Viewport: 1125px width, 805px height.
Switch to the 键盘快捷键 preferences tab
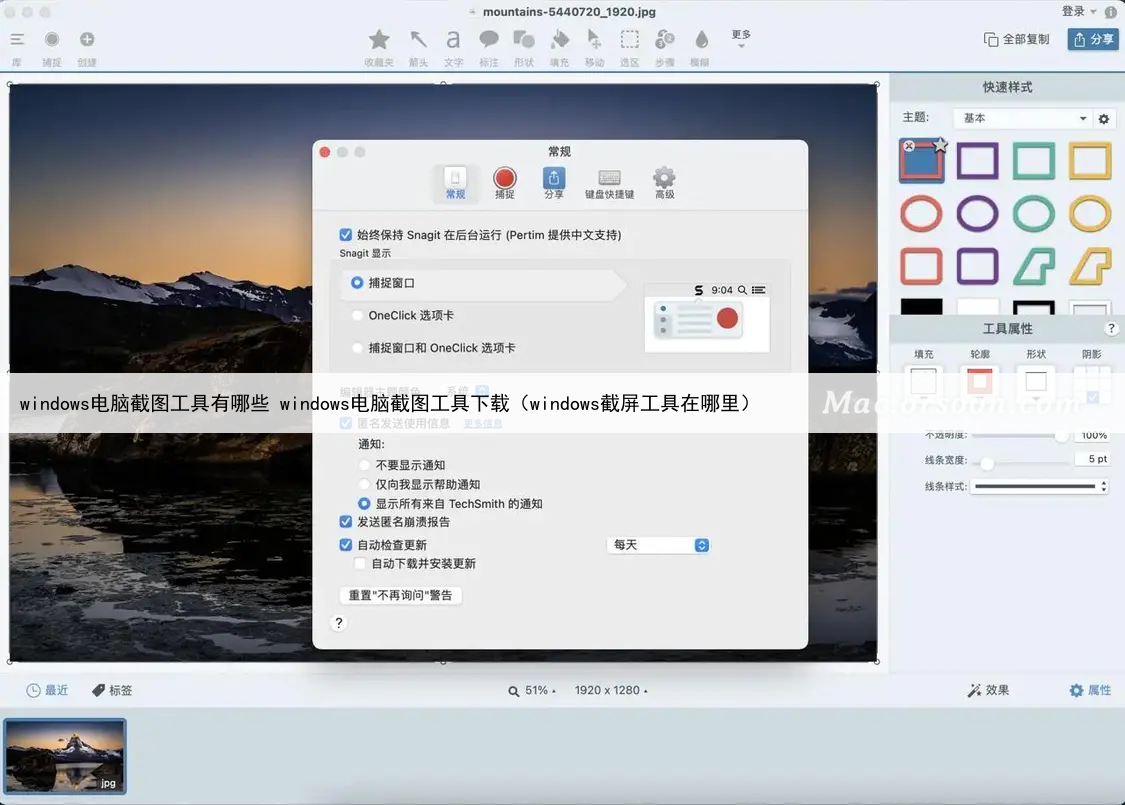609,183
